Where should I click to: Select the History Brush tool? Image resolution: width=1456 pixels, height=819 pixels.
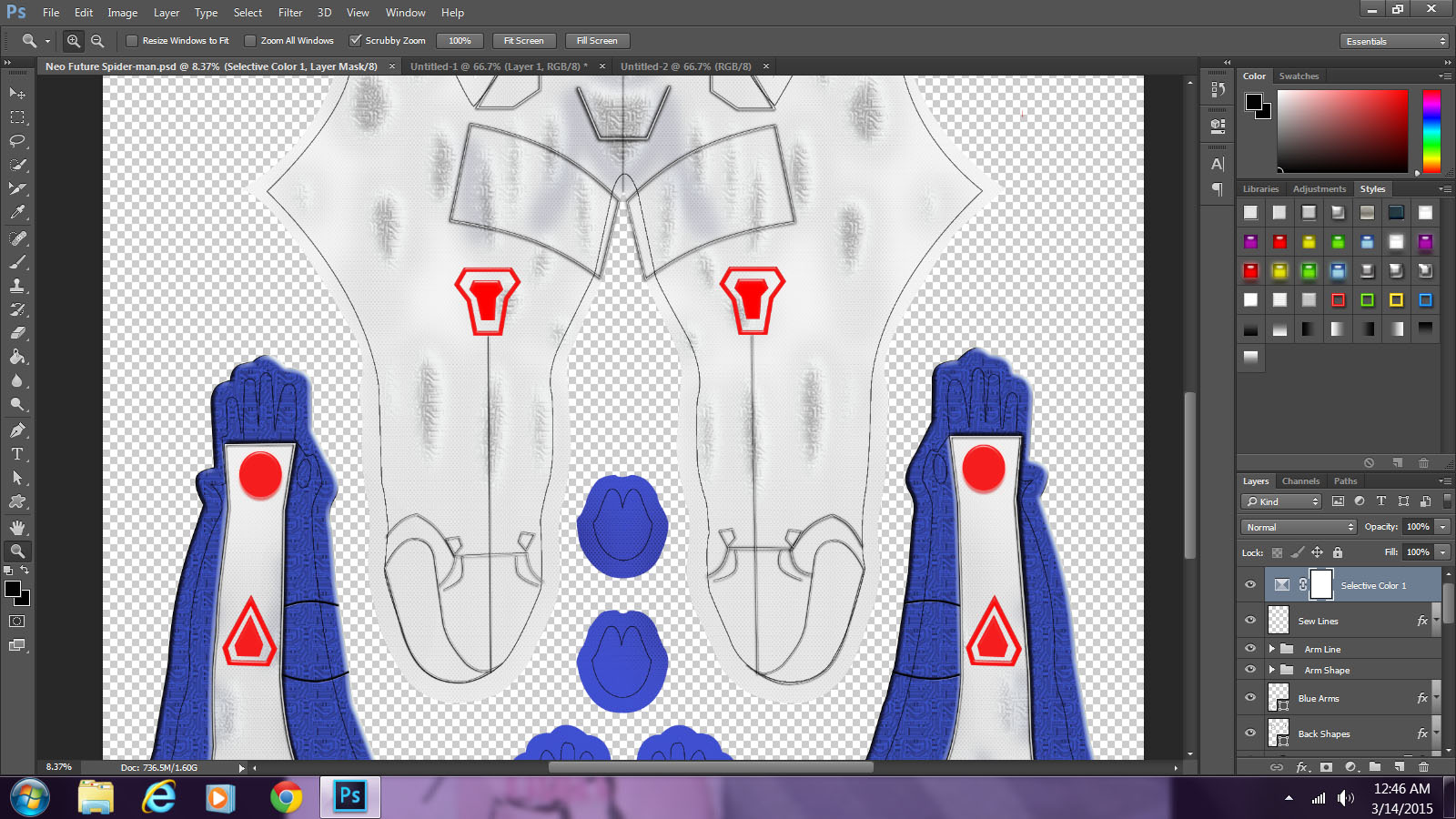pos(17,309)
